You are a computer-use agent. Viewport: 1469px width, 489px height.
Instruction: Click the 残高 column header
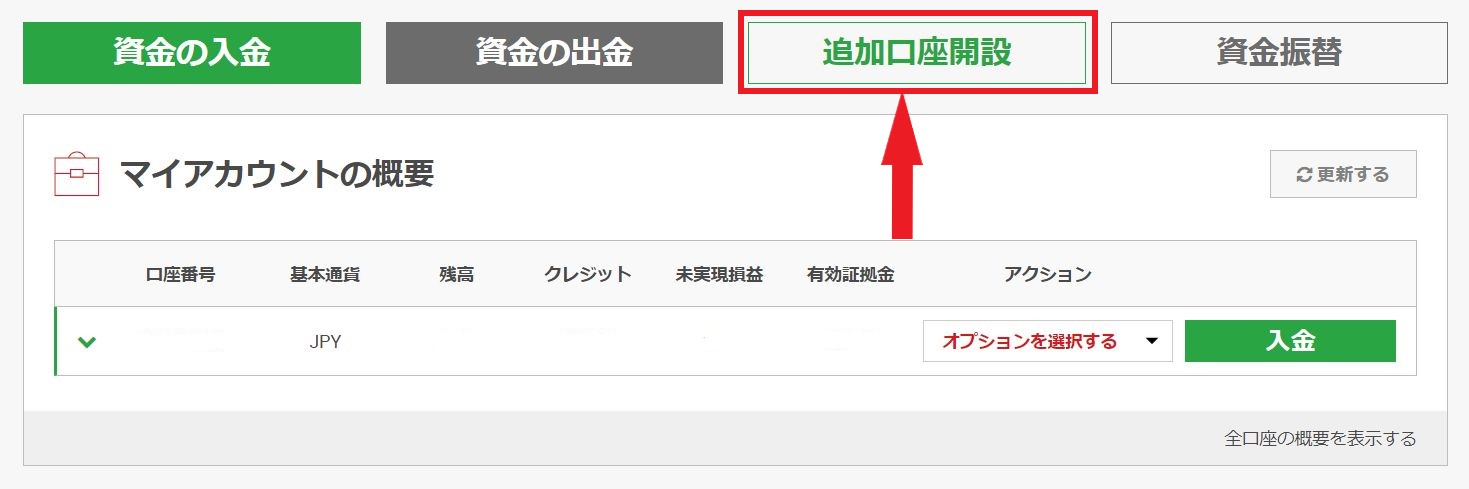click(455, 274)
